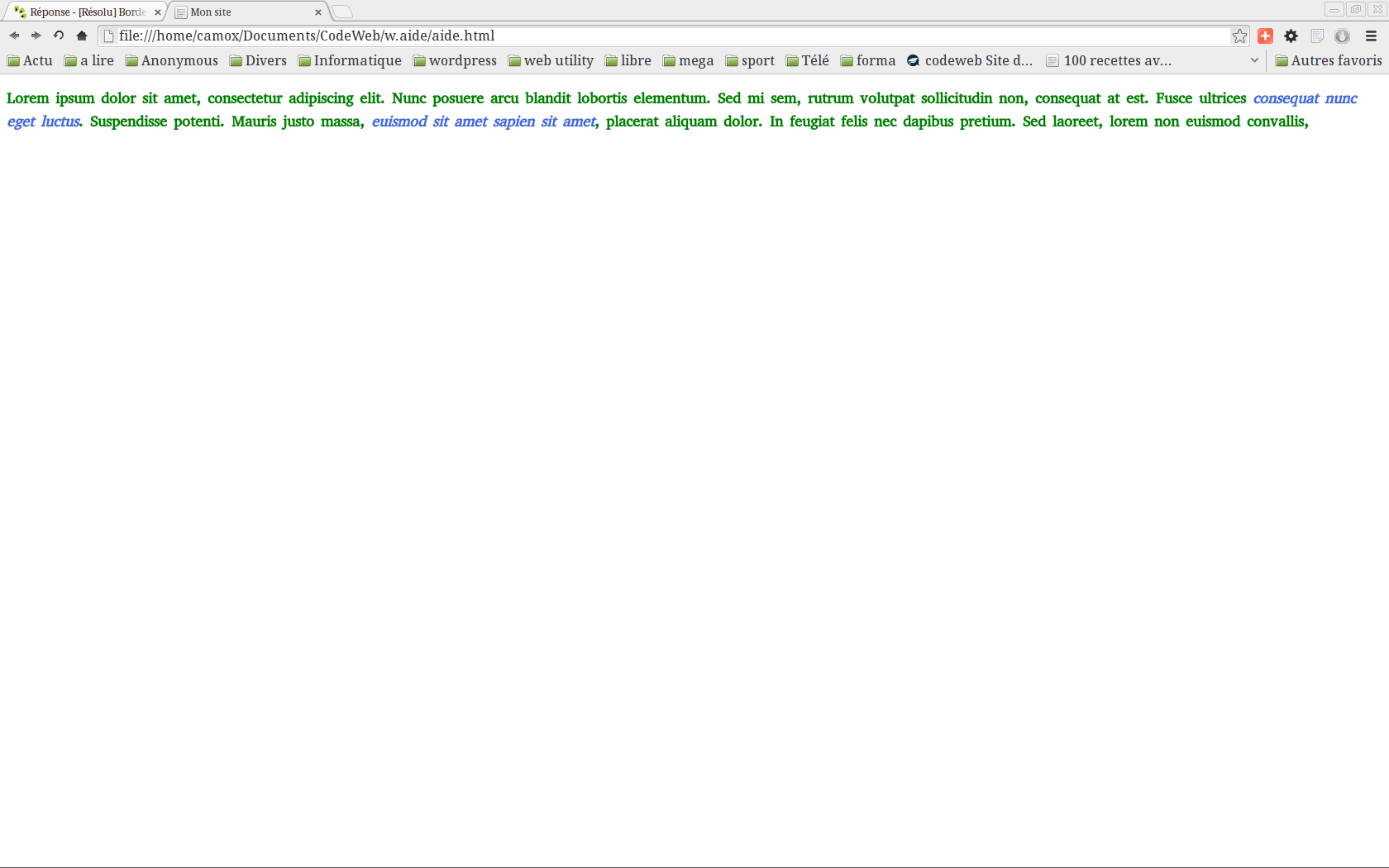Go back with the browser back arrow
Image resolution: width=1389 pixels, height=868 pixels.
[x=14, y=36]
